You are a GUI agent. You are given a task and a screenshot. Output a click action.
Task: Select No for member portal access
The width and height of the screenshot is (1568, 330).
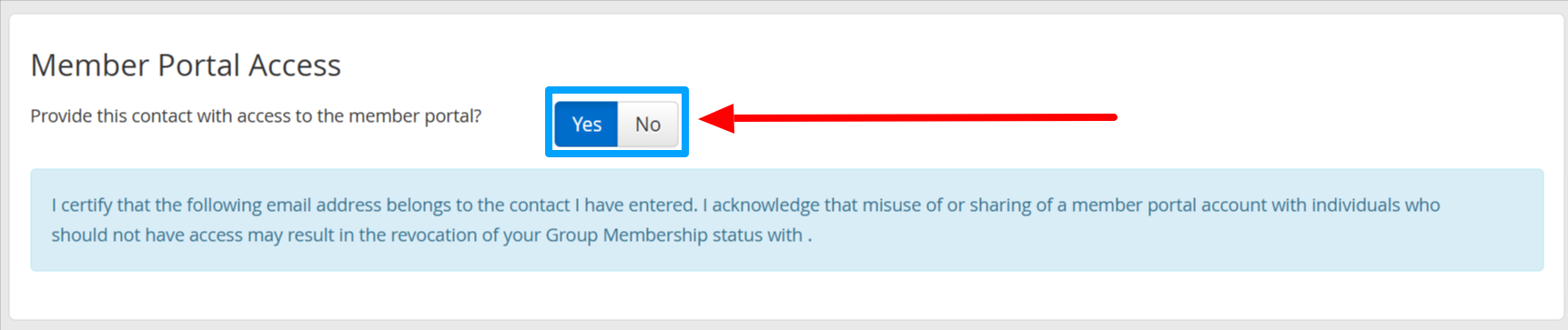(648, 124)
